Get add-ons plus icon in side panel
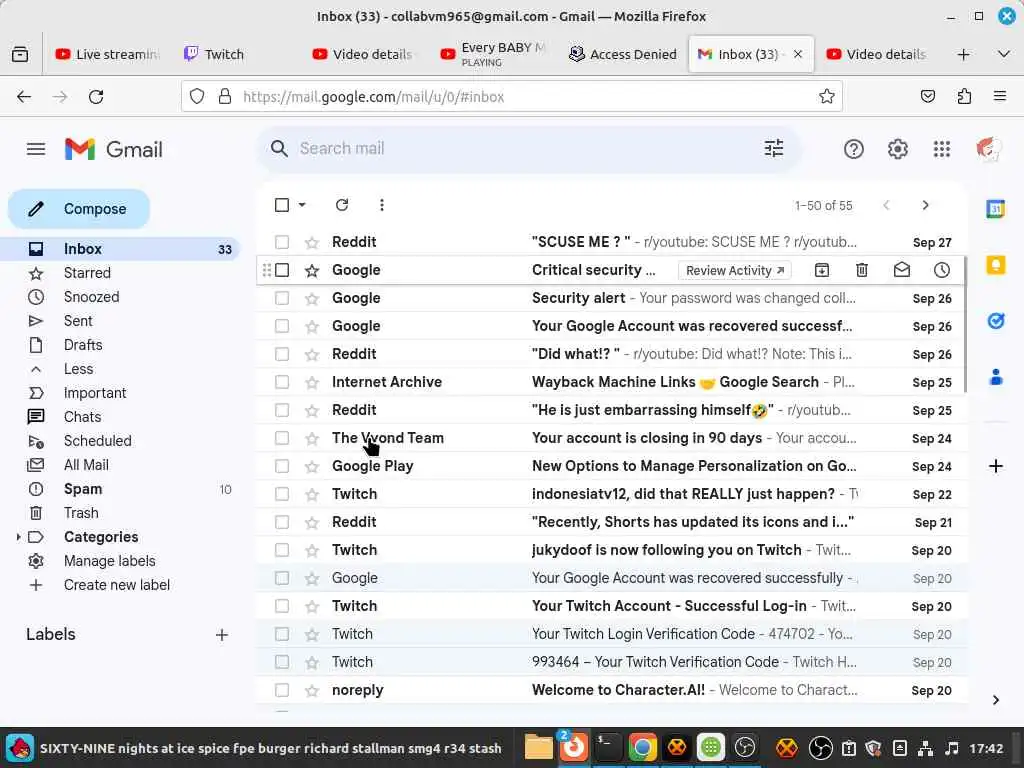This screenshot has width=1024, height=768. pos(995,466)
